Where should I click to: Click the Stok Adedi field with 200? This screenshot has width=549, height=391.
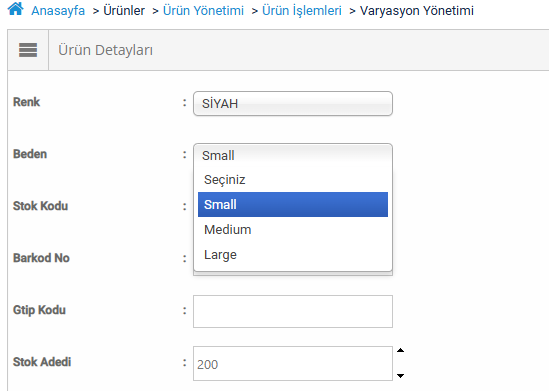[x=293, y=364]
